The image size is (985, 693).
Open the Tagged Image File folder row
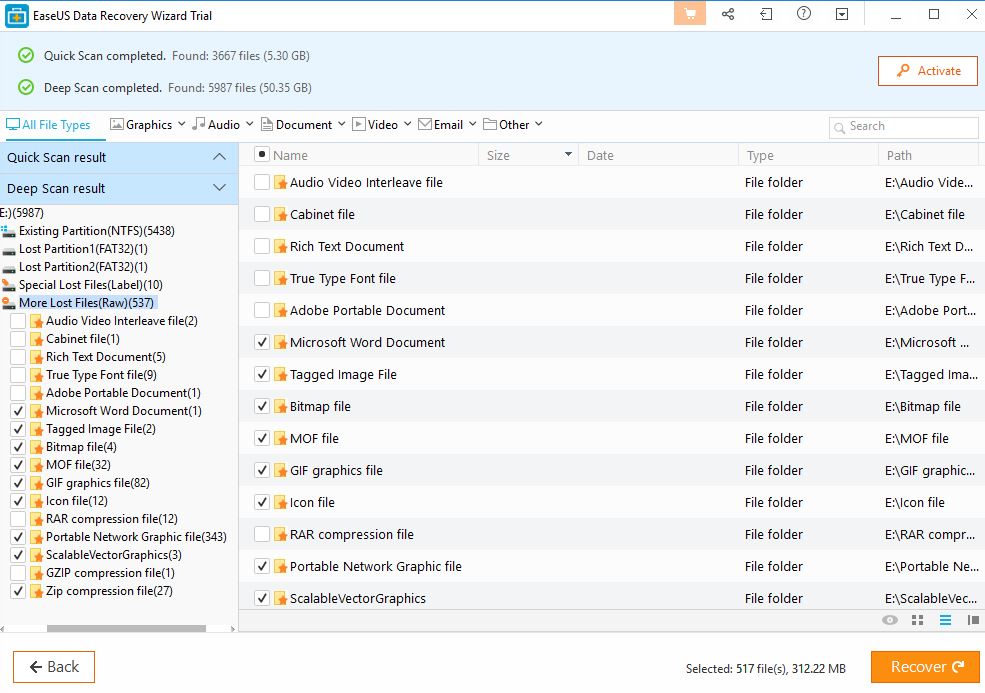[x=343, y=374]
